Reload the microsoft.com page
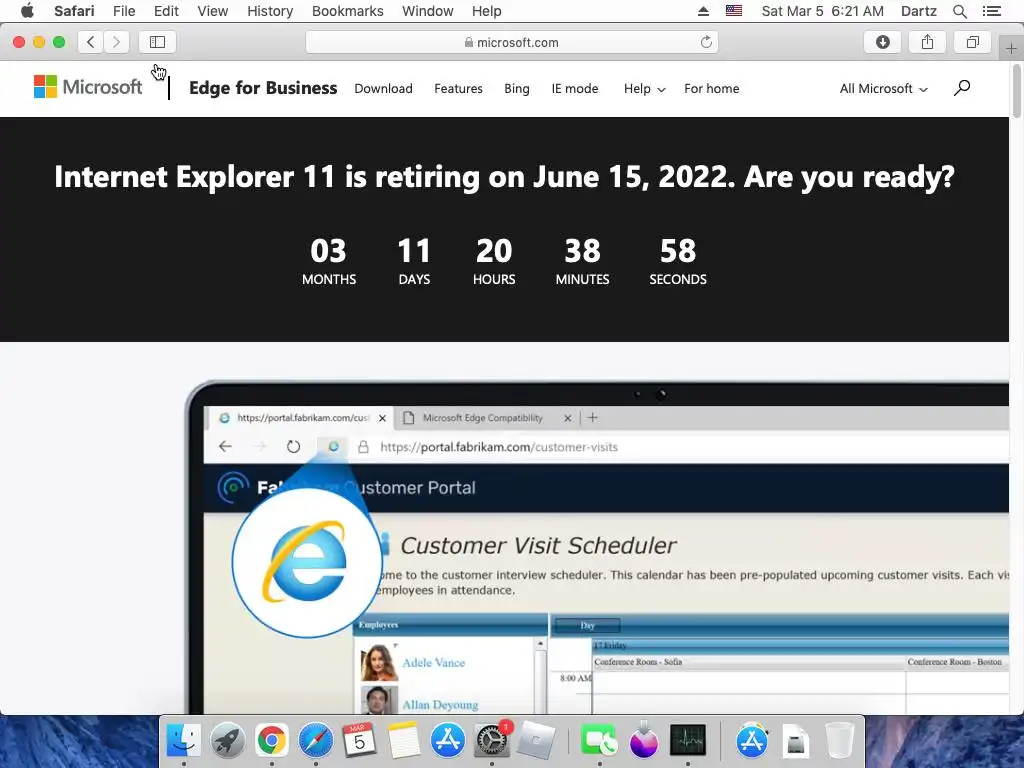Screen dimensions: 1024x768 (x=706, y=42)
